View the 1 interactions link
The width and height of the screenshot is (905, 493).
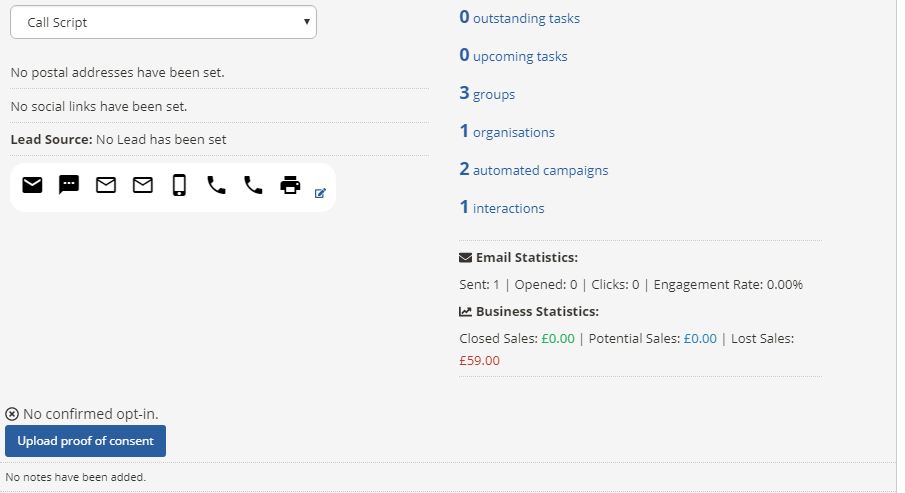pos(502,208)
